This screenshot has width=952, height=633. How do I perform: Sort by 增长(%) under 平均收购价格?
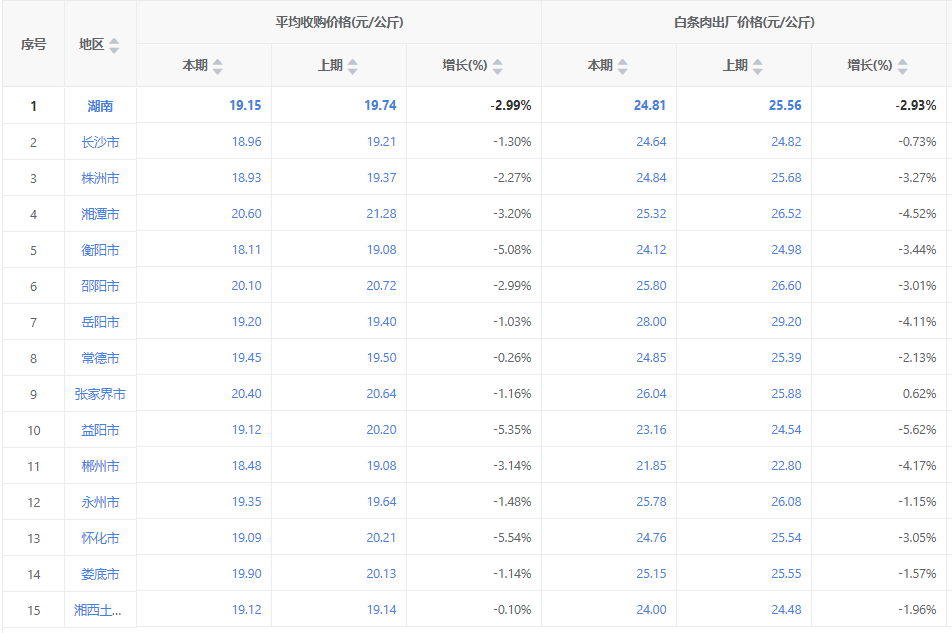pos(498,66)
